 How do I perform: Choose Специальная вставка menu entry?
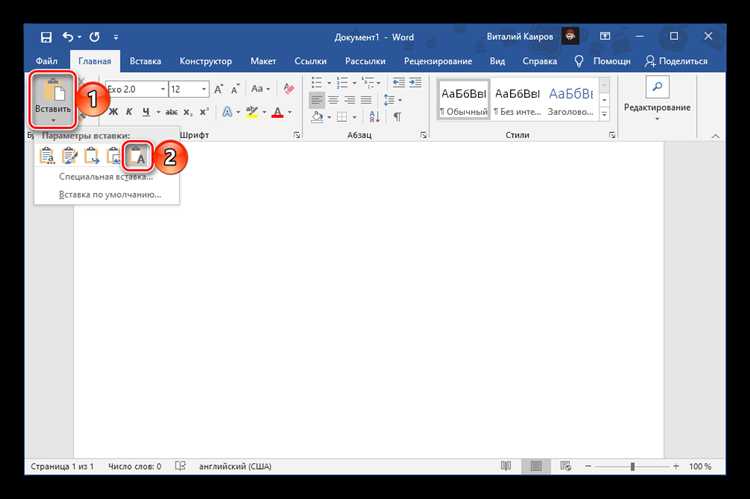pos(106,177)
